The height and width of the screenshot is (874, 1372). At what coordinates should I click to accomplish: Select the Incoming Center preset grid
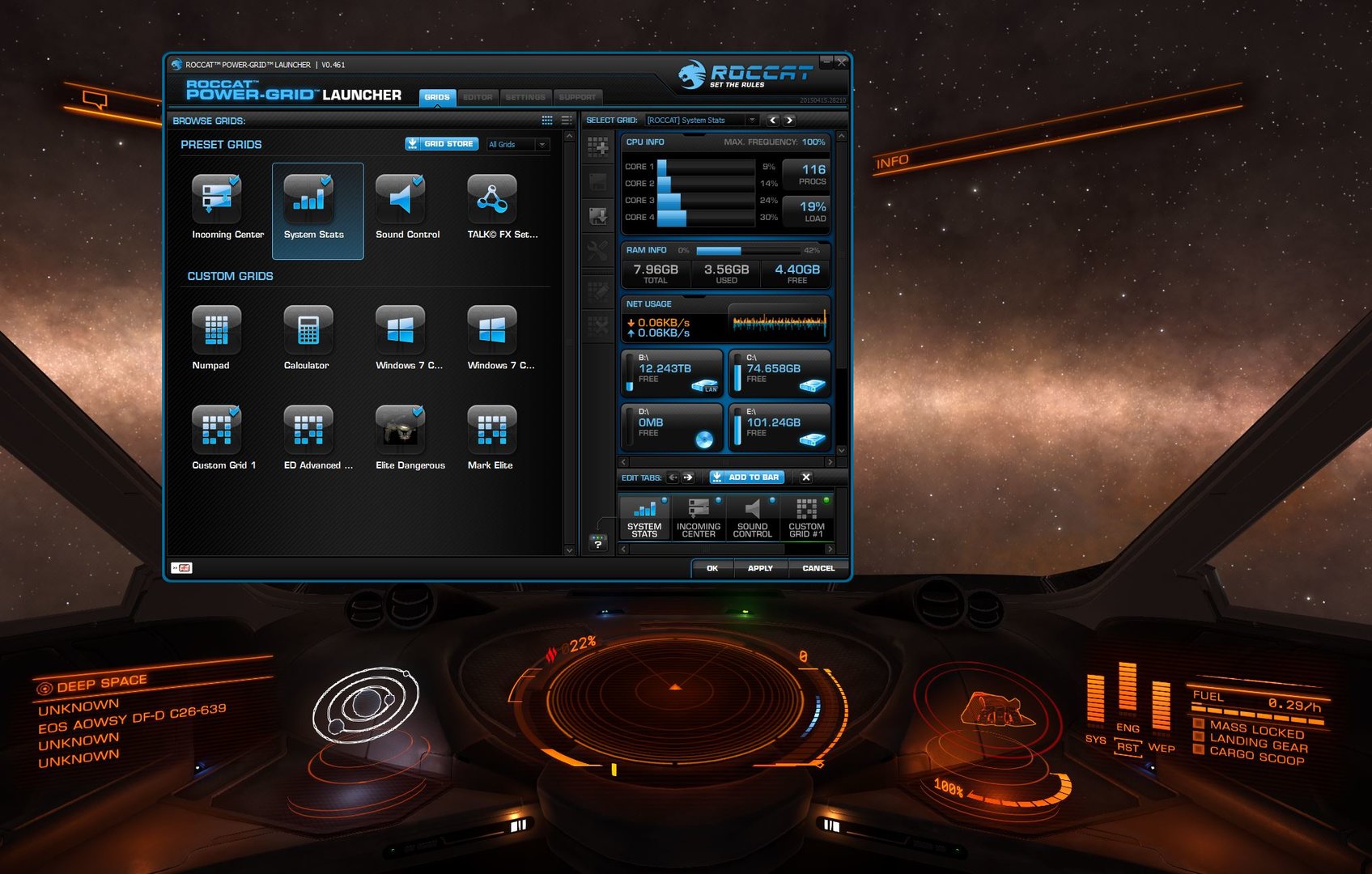[x=217, y=199]
